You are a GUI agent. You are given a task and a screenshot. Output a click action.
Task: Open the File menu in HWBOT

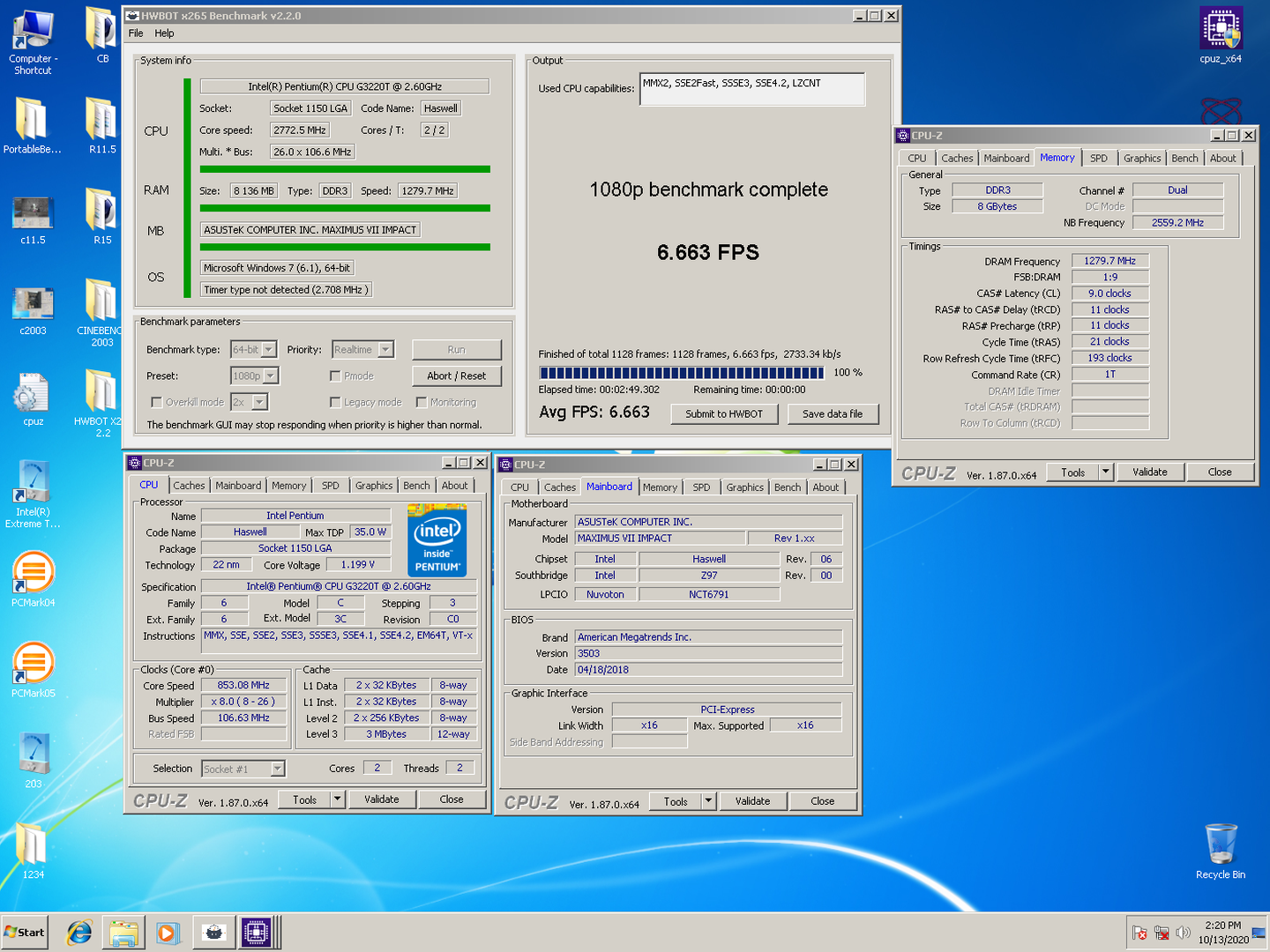click(136, 33)
